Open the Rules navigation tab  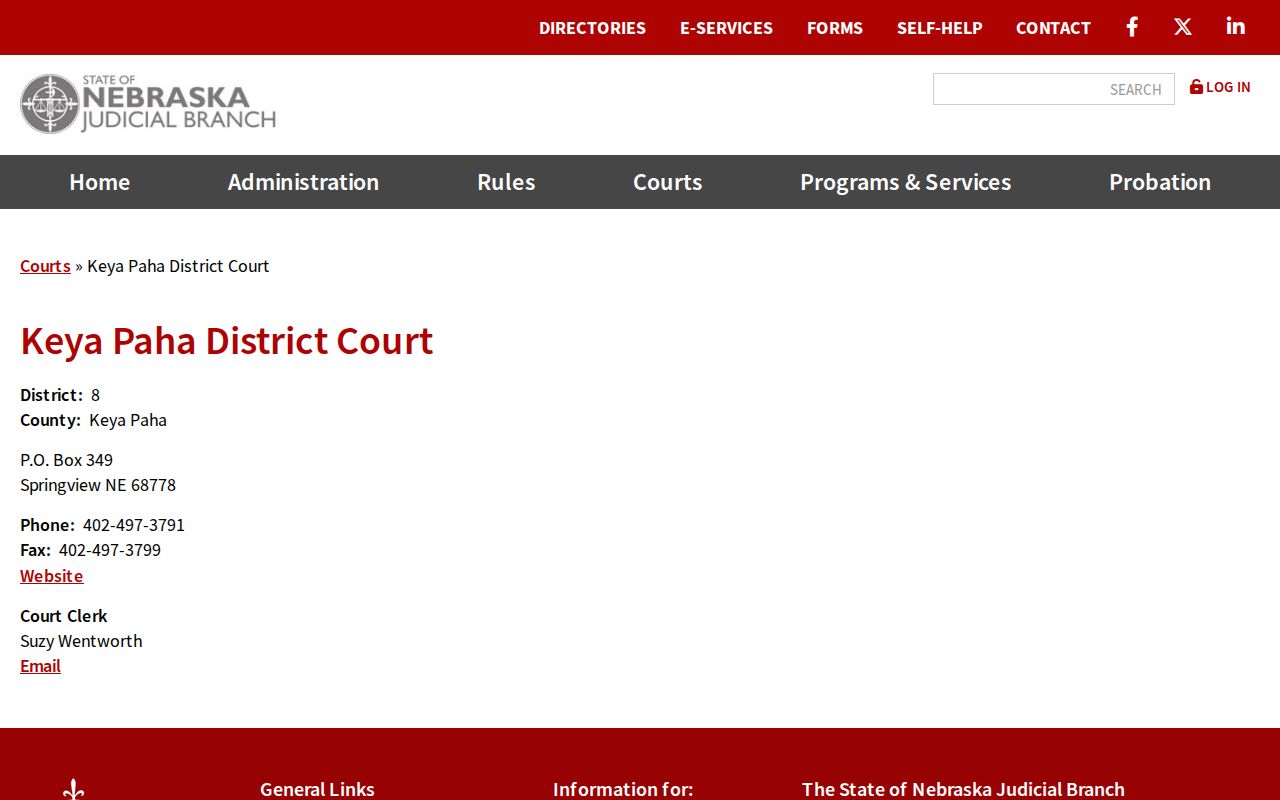pyautogui.click(x=506, y=182)
